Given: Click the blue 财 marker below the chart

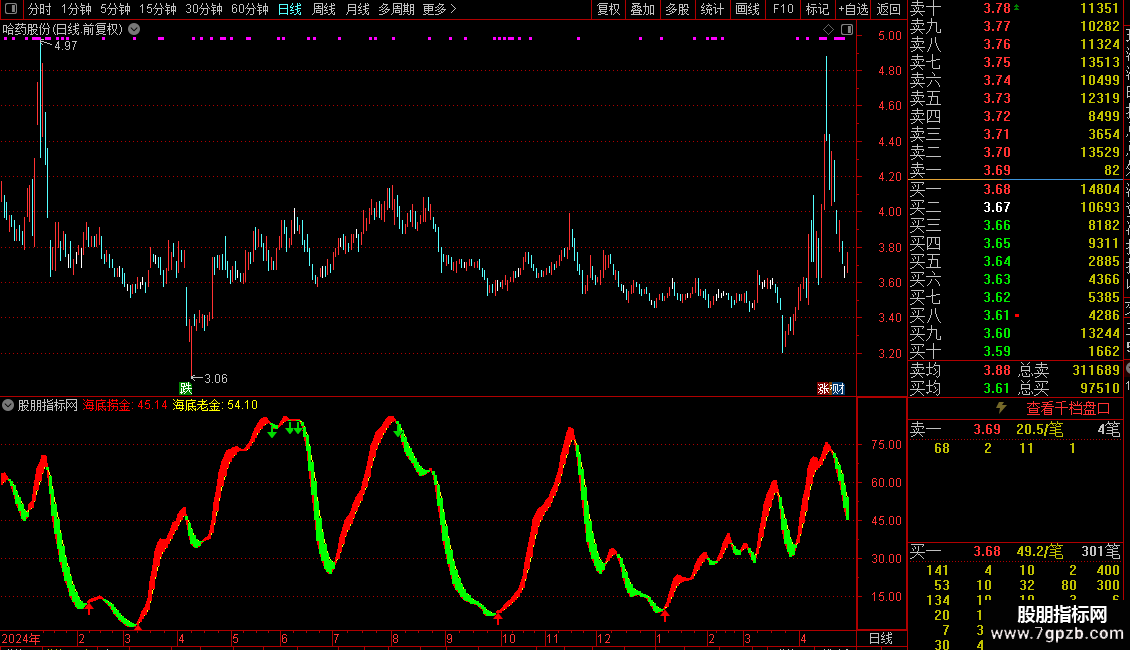Looking at the screenshot, I should 837,388.
